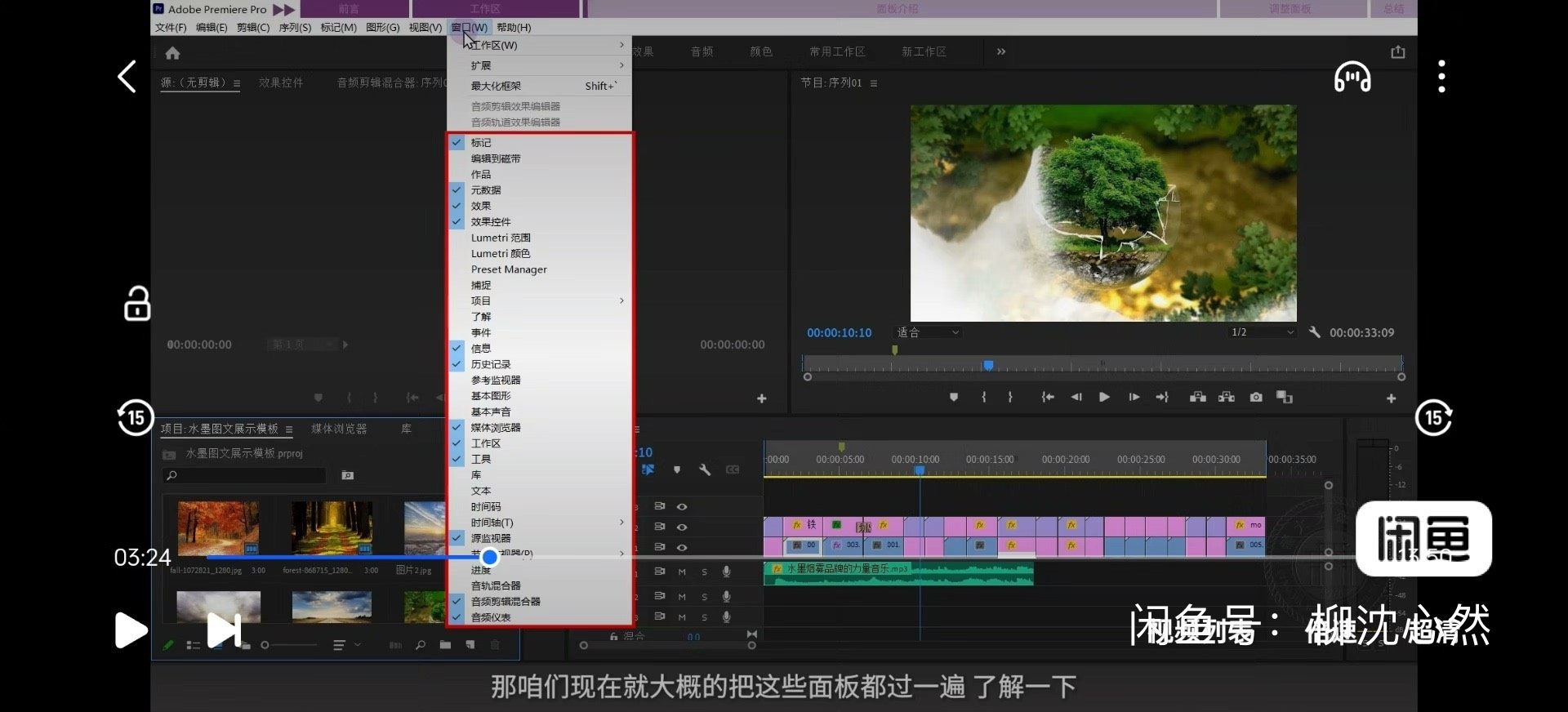The width and height of the screenshot is (1568, 712).
Task: Toggle the 媒体浏览器 window option
Action: [x=496, y=428]
